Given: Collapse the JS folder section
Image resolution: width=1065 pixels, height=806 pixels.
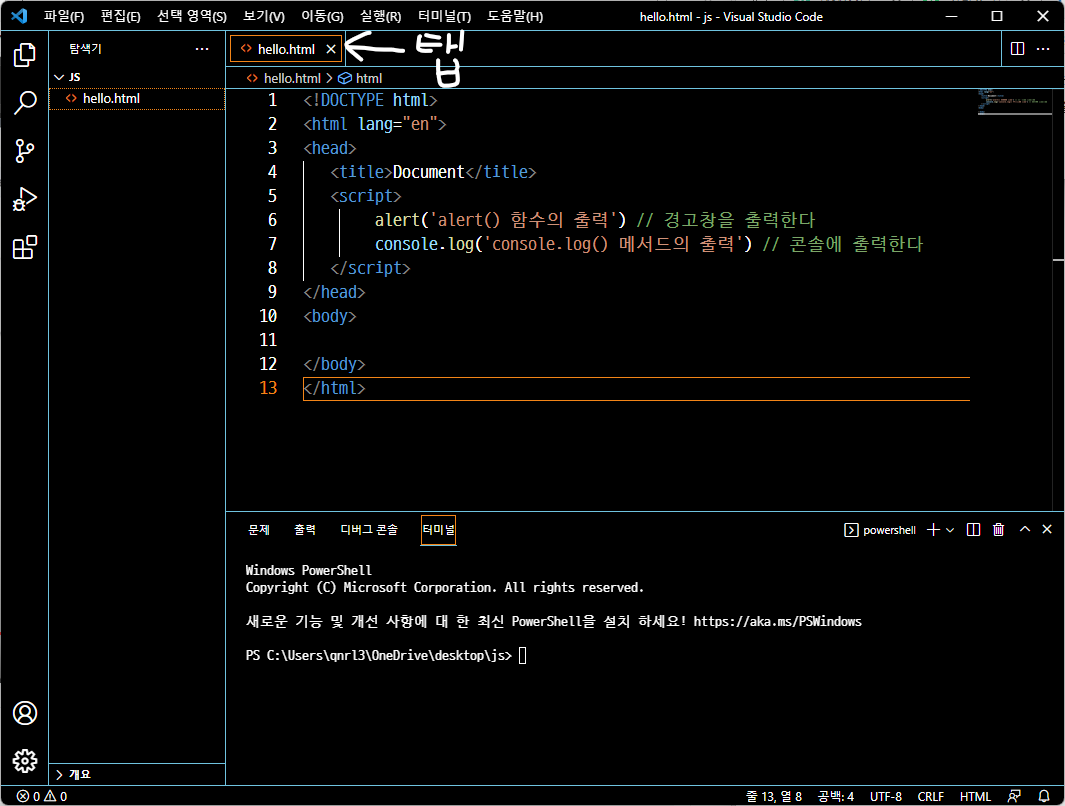Looking at the screenshot, I should (136, 77).
